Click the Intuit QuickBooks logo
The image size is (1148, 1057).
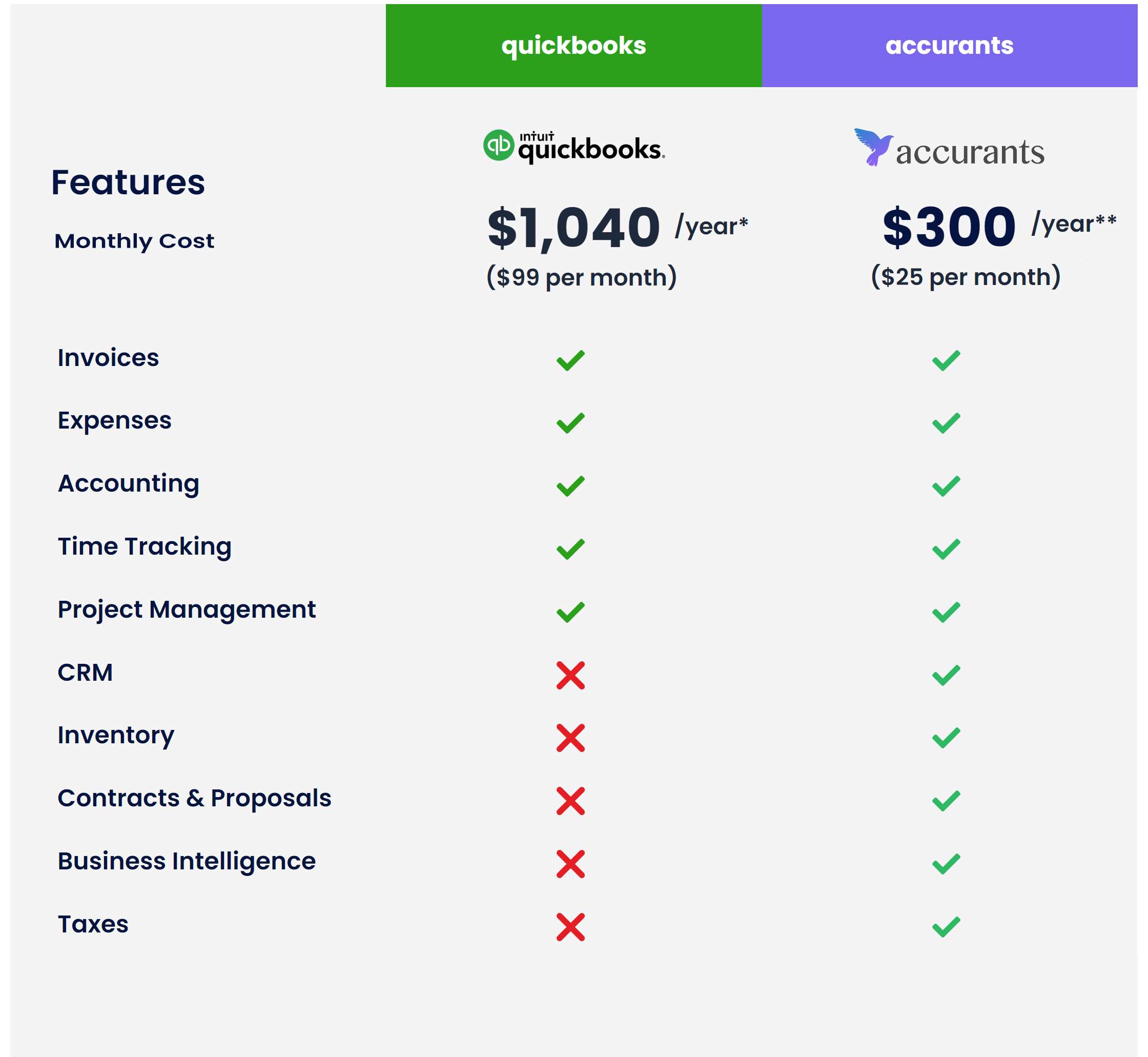coord(573,146)
